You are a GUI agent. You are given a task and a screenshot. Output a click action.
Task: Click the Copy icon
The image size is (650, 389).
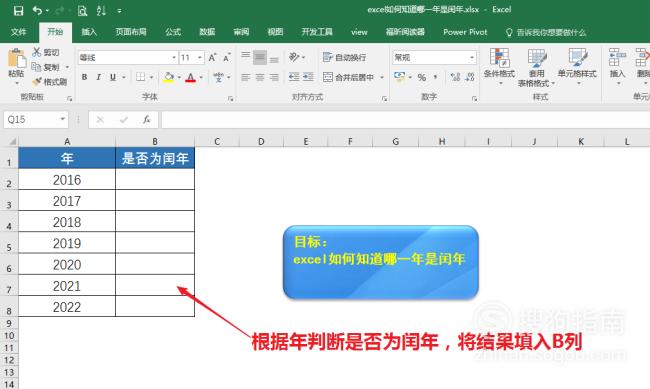(x=36, y=67)
